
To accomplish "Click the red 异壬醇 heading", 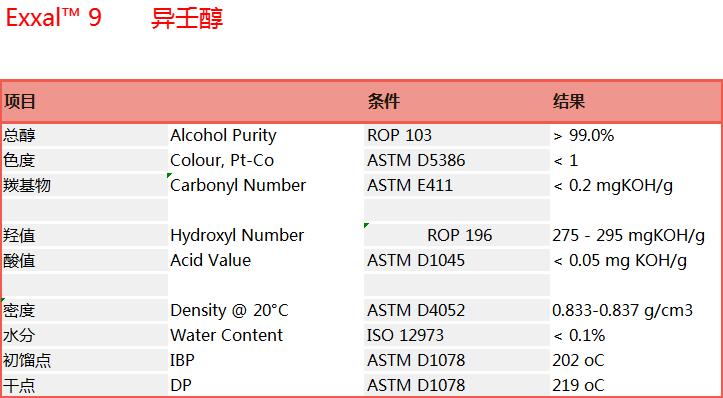I will [187, 19].
